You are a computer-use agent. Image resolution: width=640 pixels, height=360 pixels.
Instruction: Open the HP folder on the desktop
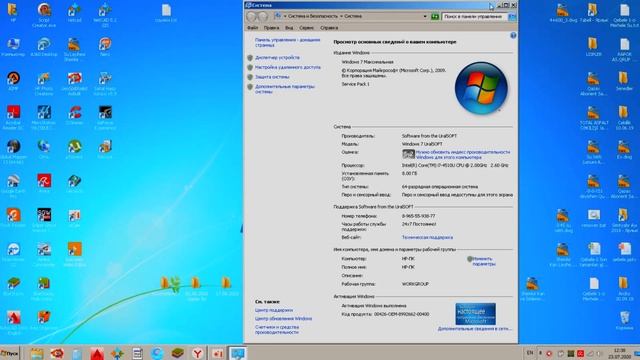[x=13, y=12]
